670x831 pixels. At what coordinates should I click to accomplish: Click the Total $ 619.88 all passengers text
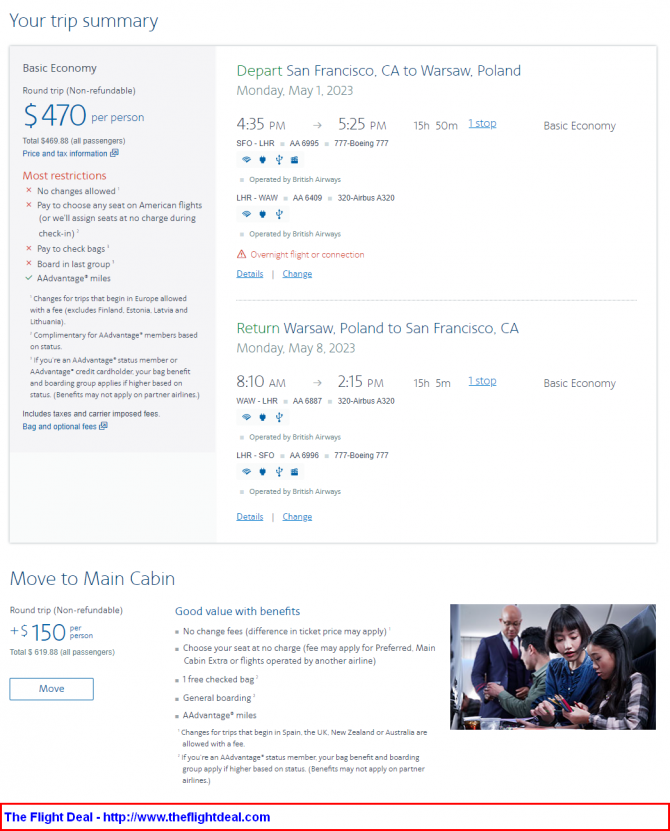(x=62, y=652)
